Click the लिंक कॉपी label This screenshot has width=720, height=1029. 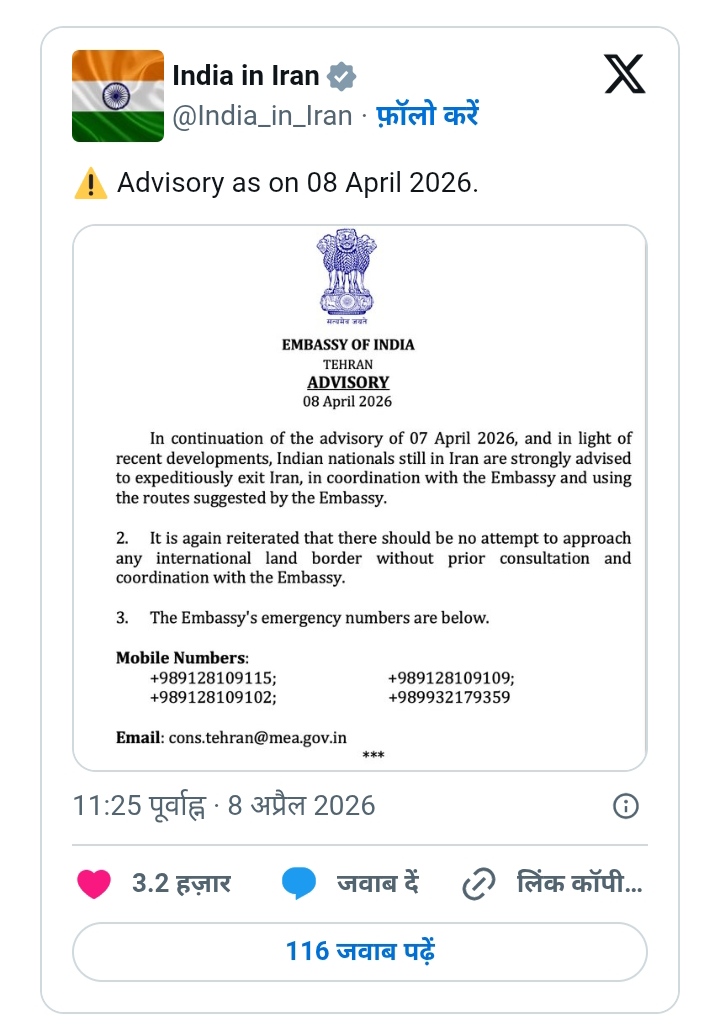tap(579, 884)
